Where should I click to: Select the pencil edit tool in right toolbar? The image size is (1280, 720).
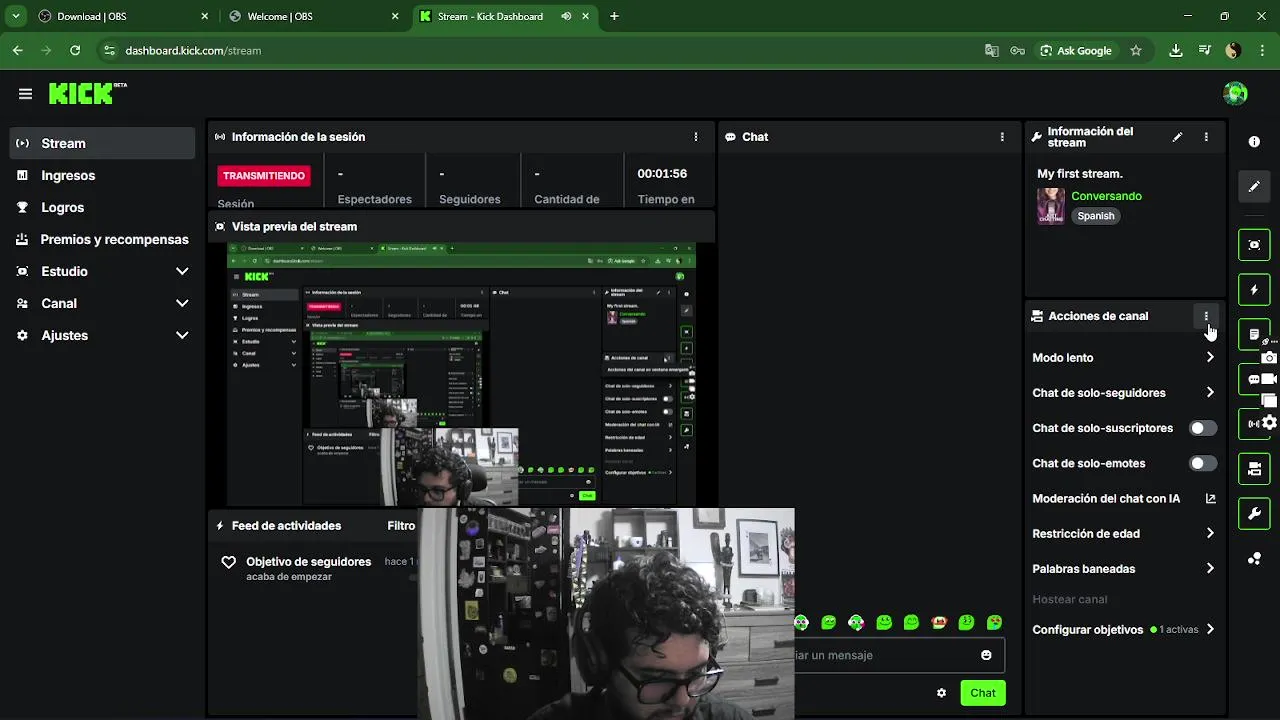tap(1254, 187)
